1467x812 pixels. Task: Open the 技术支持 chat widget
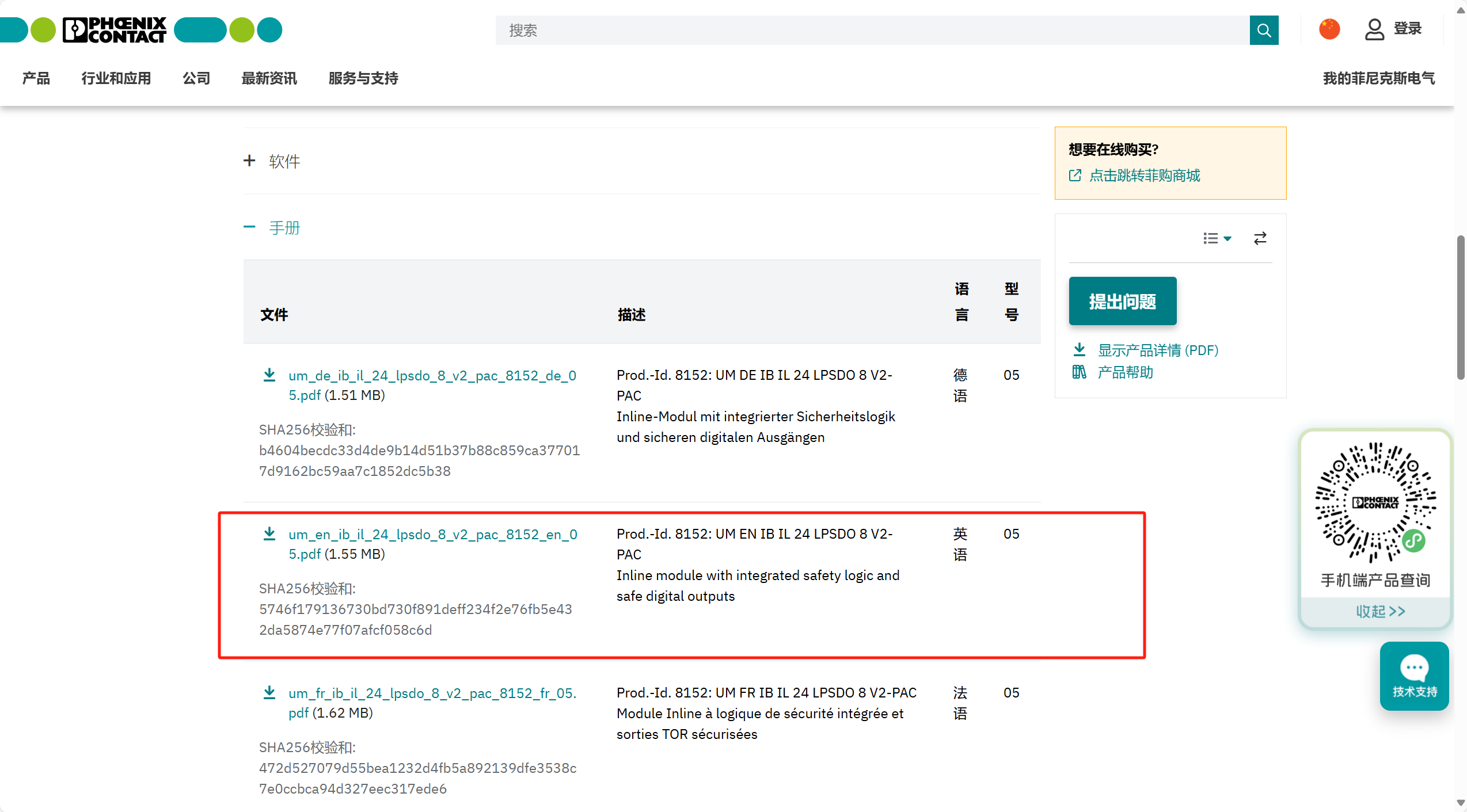coord(1414,677)
